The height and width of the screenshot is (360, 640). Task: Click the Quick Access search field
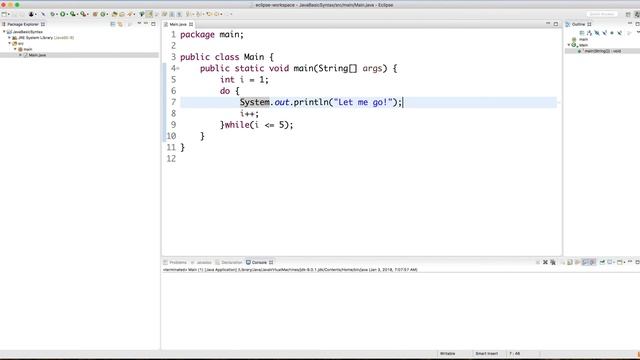[x=602, y=14]
